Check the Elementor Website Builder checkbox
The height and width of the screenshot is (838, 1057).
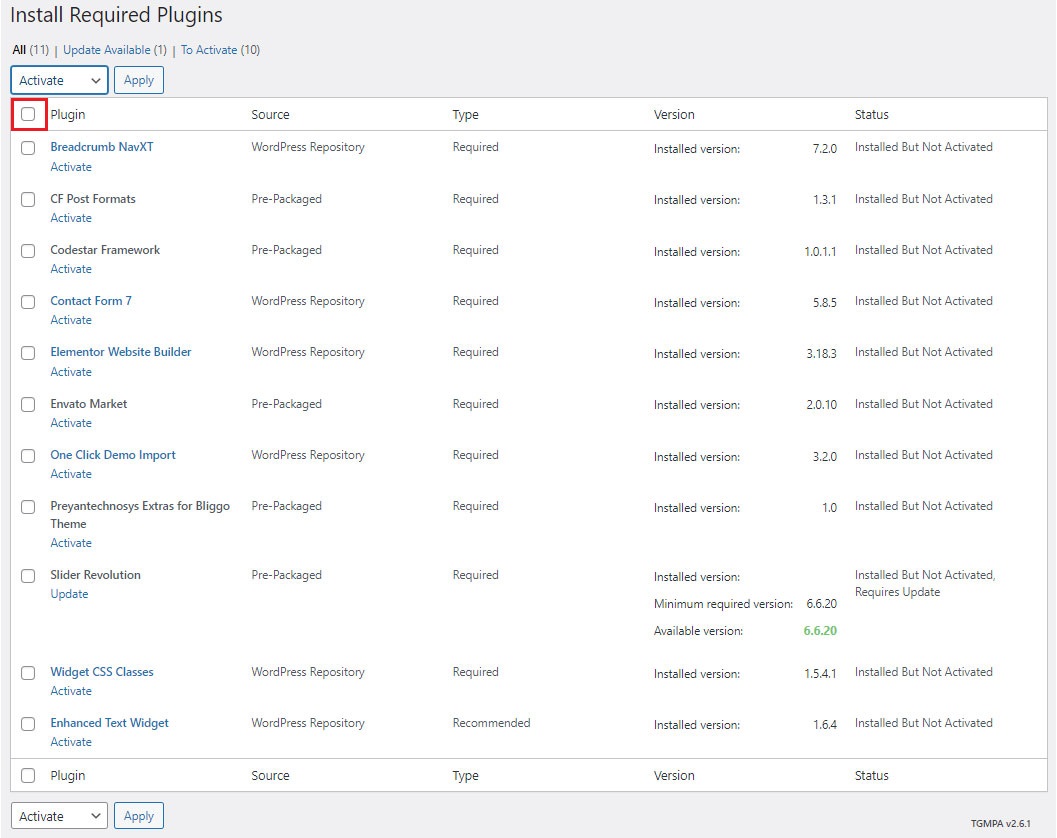point(28,353)
